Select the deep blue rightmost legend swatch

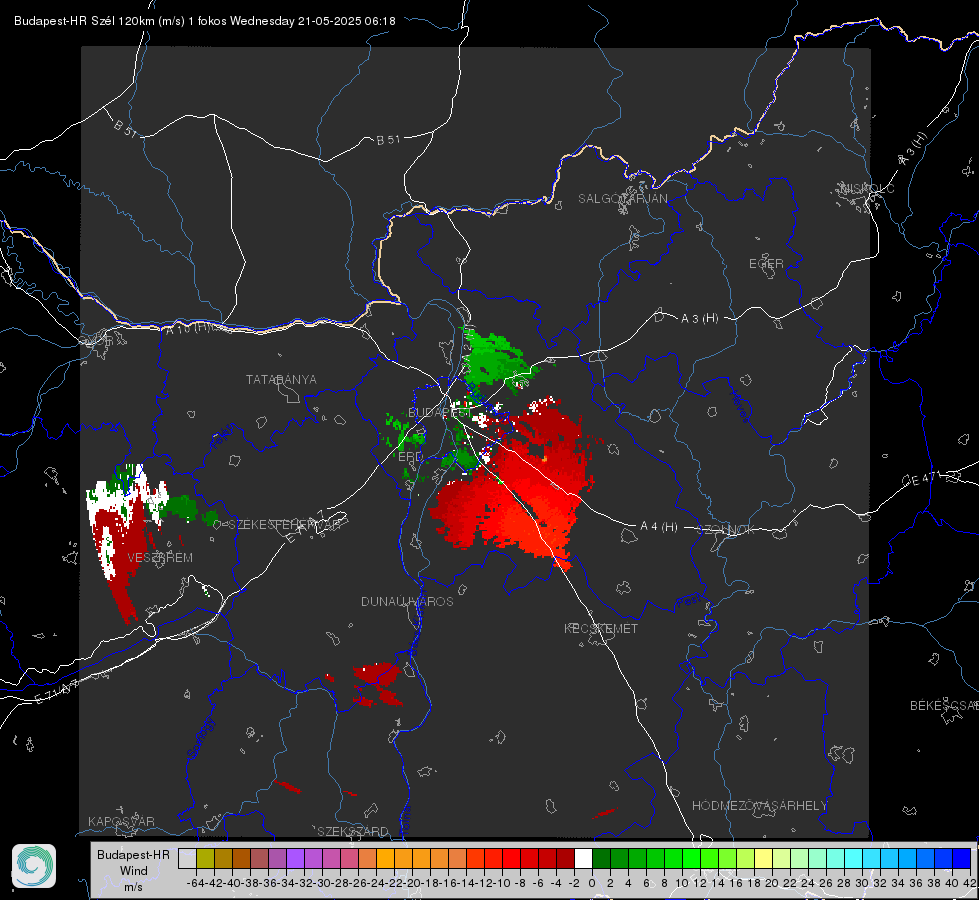pos(962,858)
